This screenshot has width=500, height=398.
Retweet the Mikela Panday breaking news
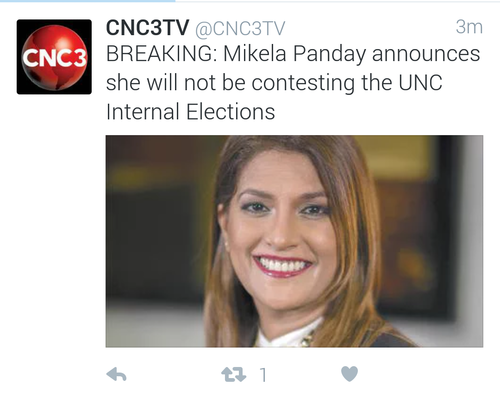[234, 375]
